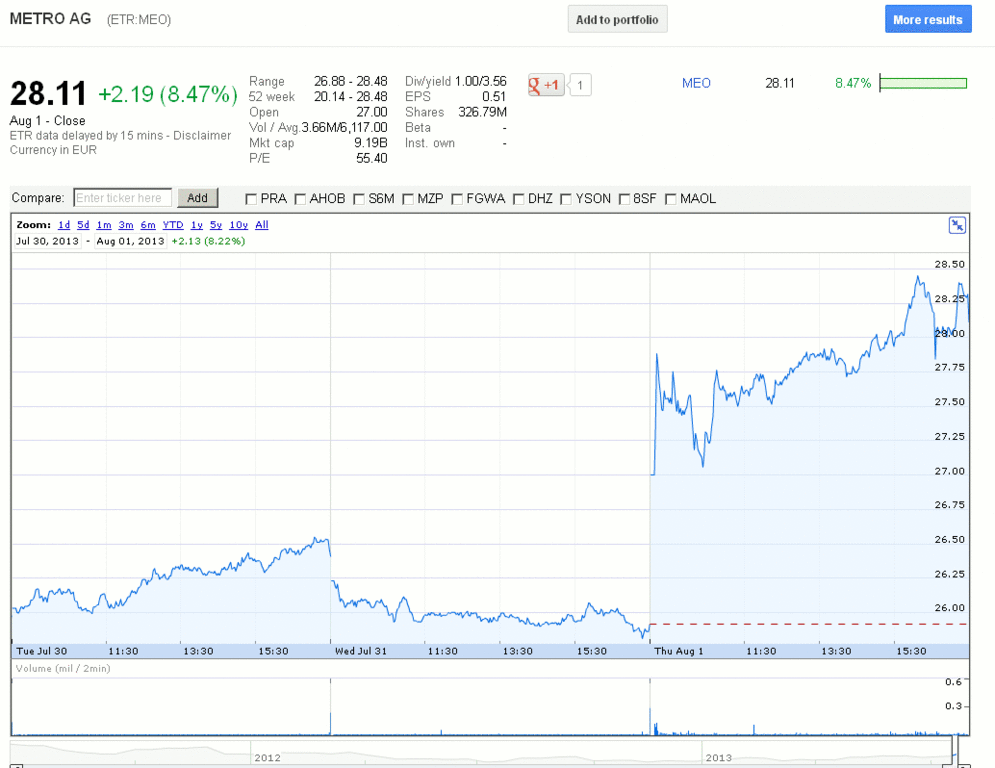Open the Disclaimer link
Viewport: 995px width, 768px height.
pos(202,136)
